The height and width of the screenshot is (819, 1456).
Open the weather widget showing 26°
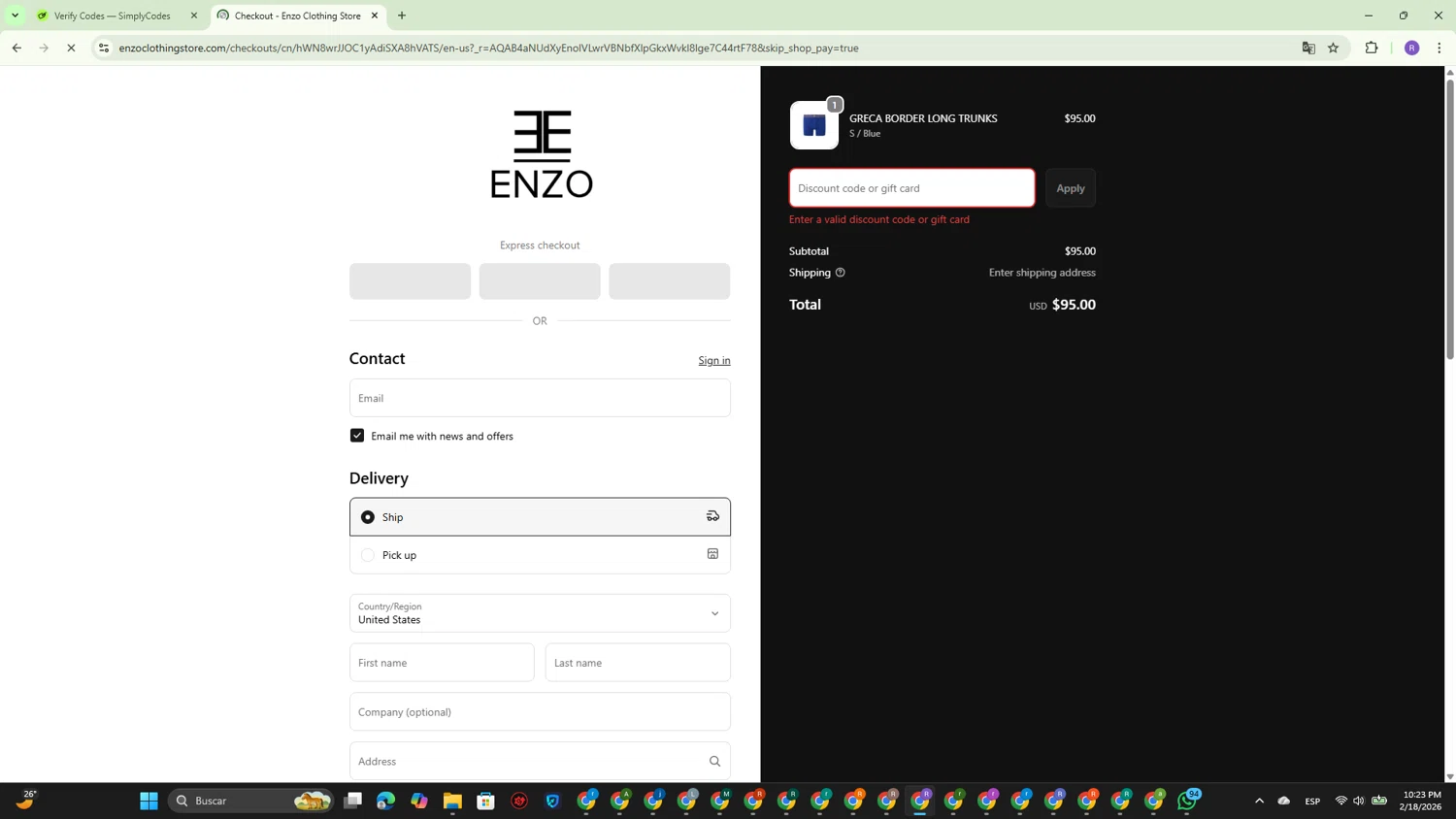pyautogui.click(x=26, y=800)
